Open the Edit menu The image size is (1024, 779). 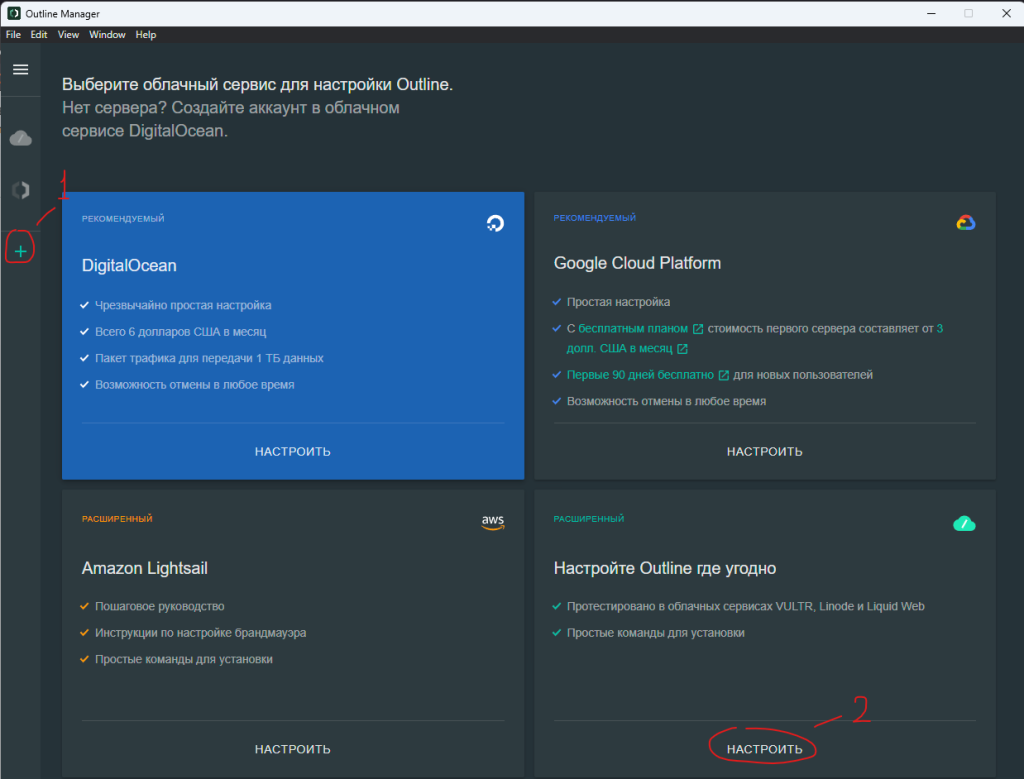tap(39, 35)
